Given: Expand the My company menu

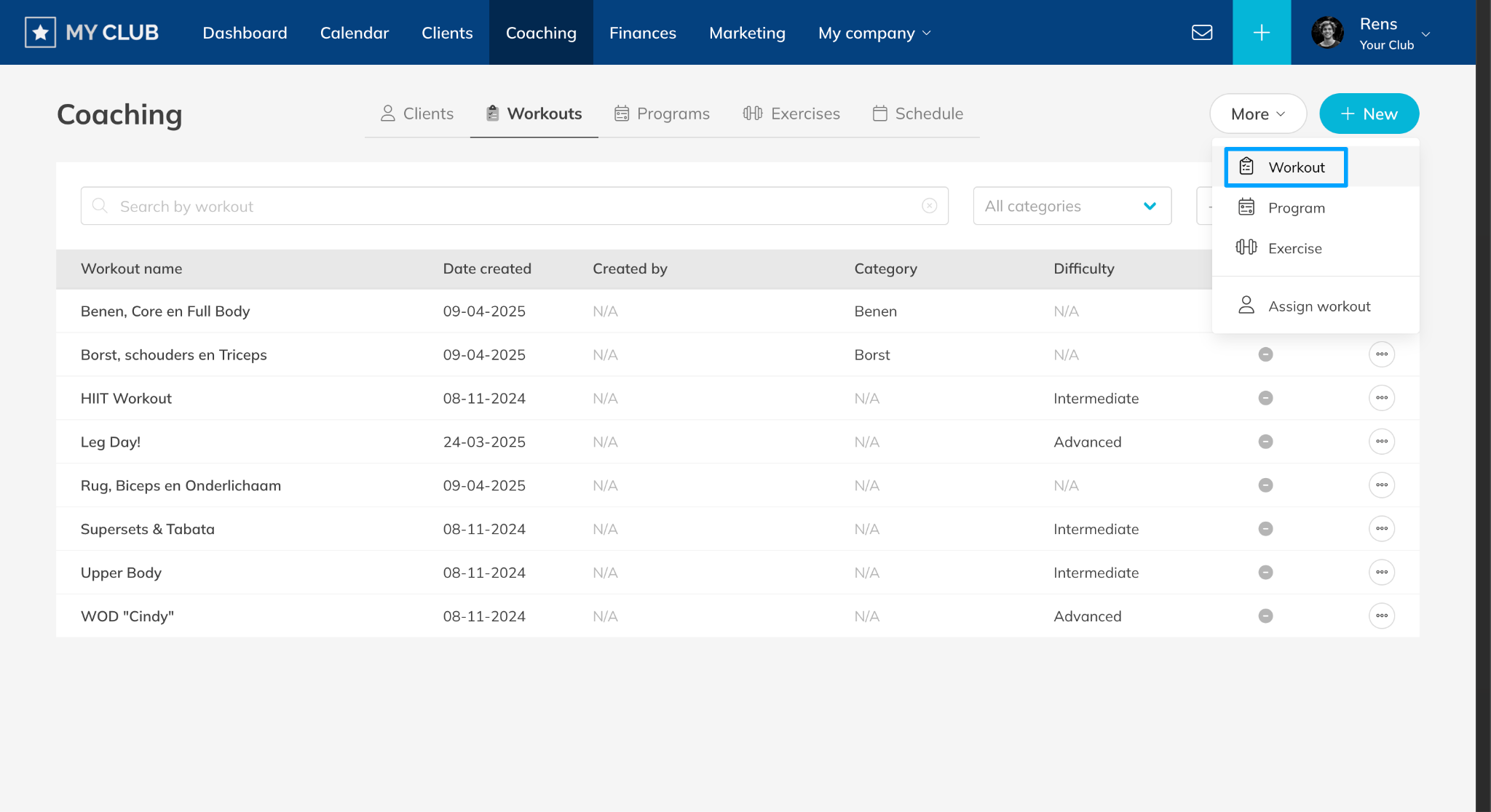Looking at the screenshot, I should [874, 33].
